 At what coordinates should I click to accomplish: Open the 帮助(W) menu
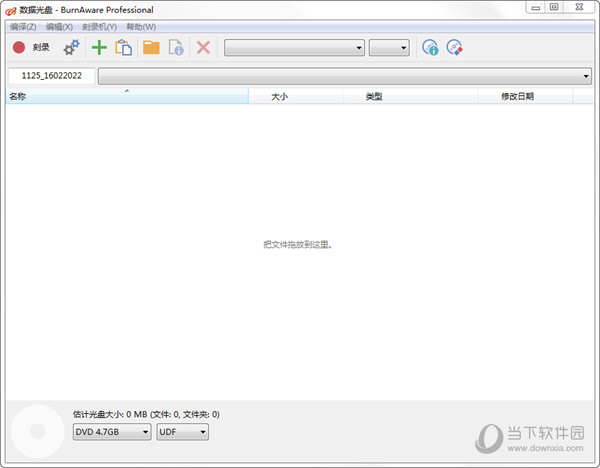tap(141, 27)
